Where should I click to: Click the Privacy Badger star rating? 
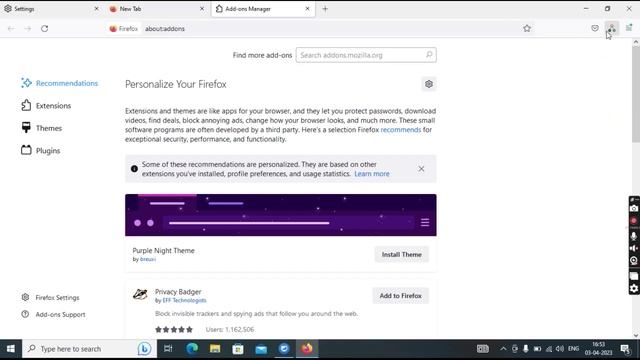174,329
